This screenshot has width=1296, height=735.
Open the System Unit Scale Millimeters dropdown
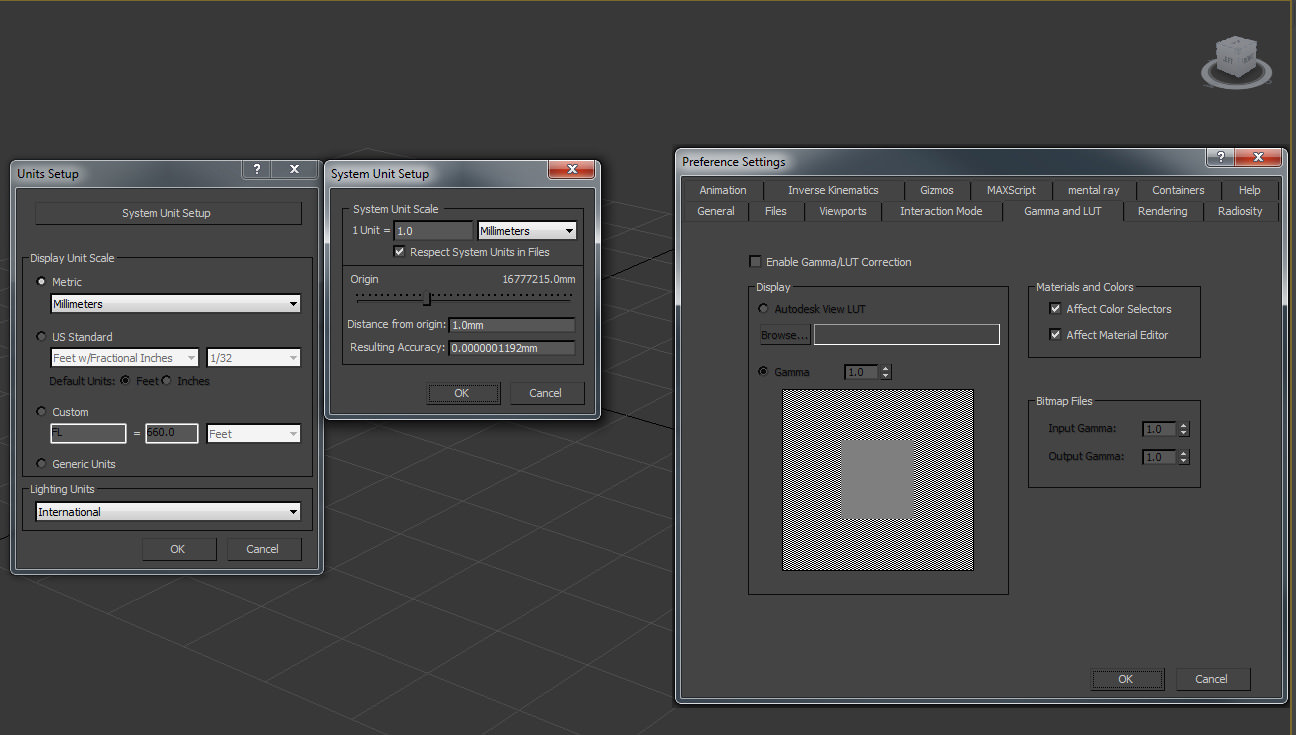[527, 231]
